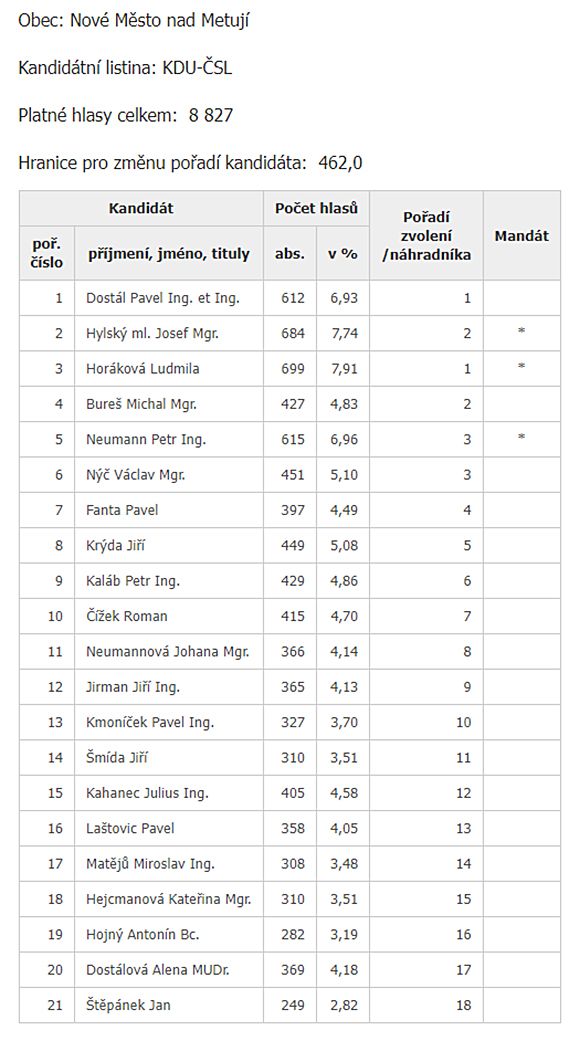This screenshot has width=580, height=1041.
Task: Select last candidate Štěpánek Jan
Action: 128,1005
